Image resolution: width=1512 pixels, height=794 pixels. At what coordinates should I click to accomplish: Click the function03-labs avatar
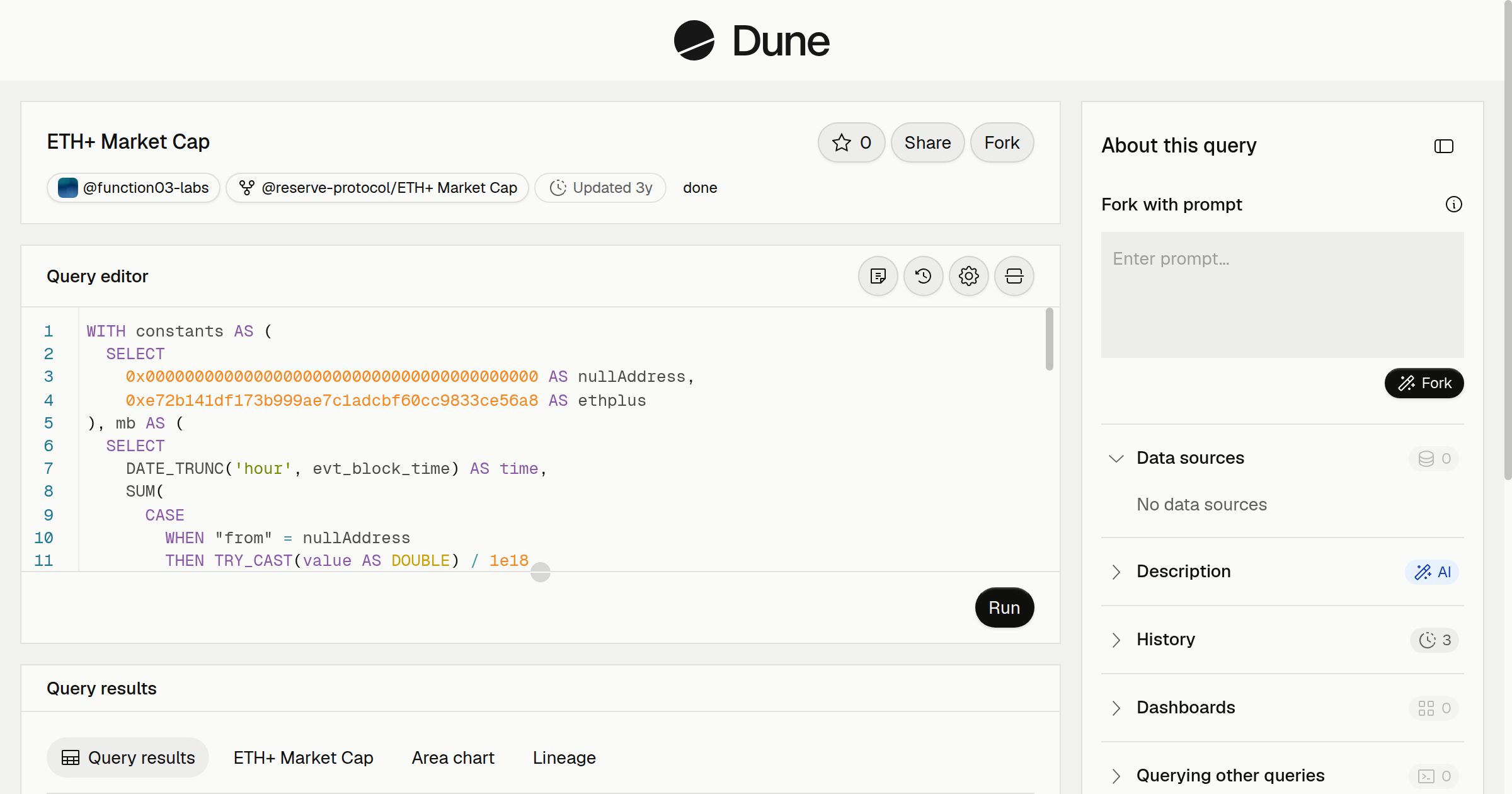coord(67,188)
